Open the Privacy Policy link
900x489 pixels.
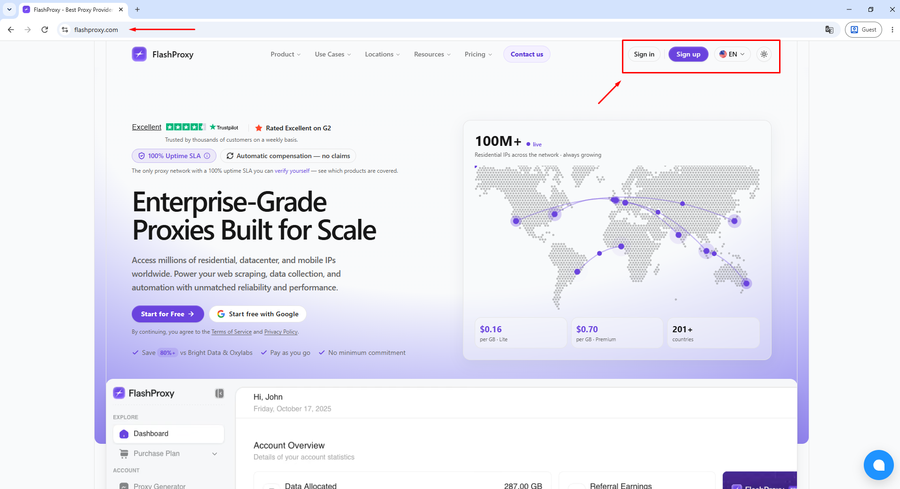(x=281, y=332)
